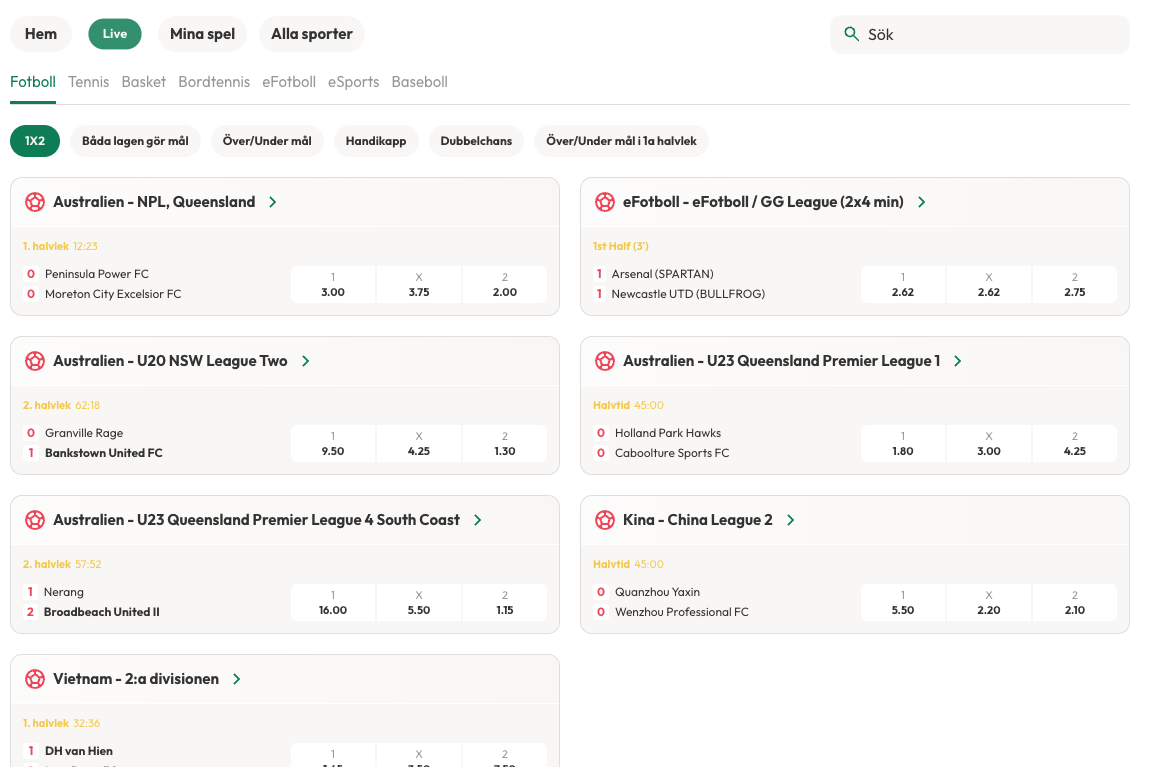Click the football icon beside Australien - NPL, Queensland
The height and width of the screenshot is (767, 1153).
coord(35,202)
